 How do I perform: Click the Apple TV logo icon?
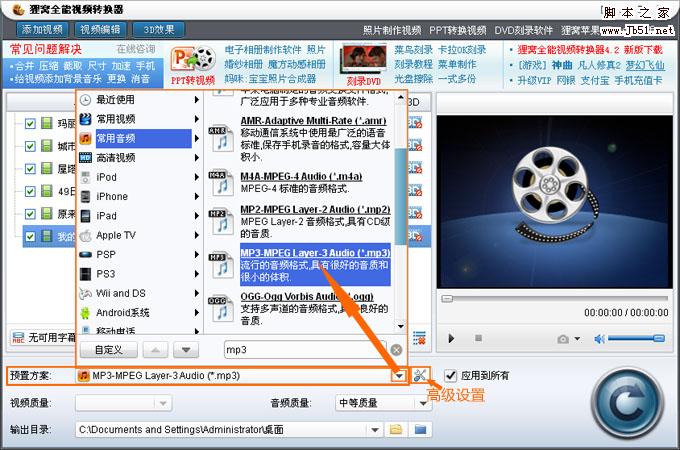click(85, 235)
